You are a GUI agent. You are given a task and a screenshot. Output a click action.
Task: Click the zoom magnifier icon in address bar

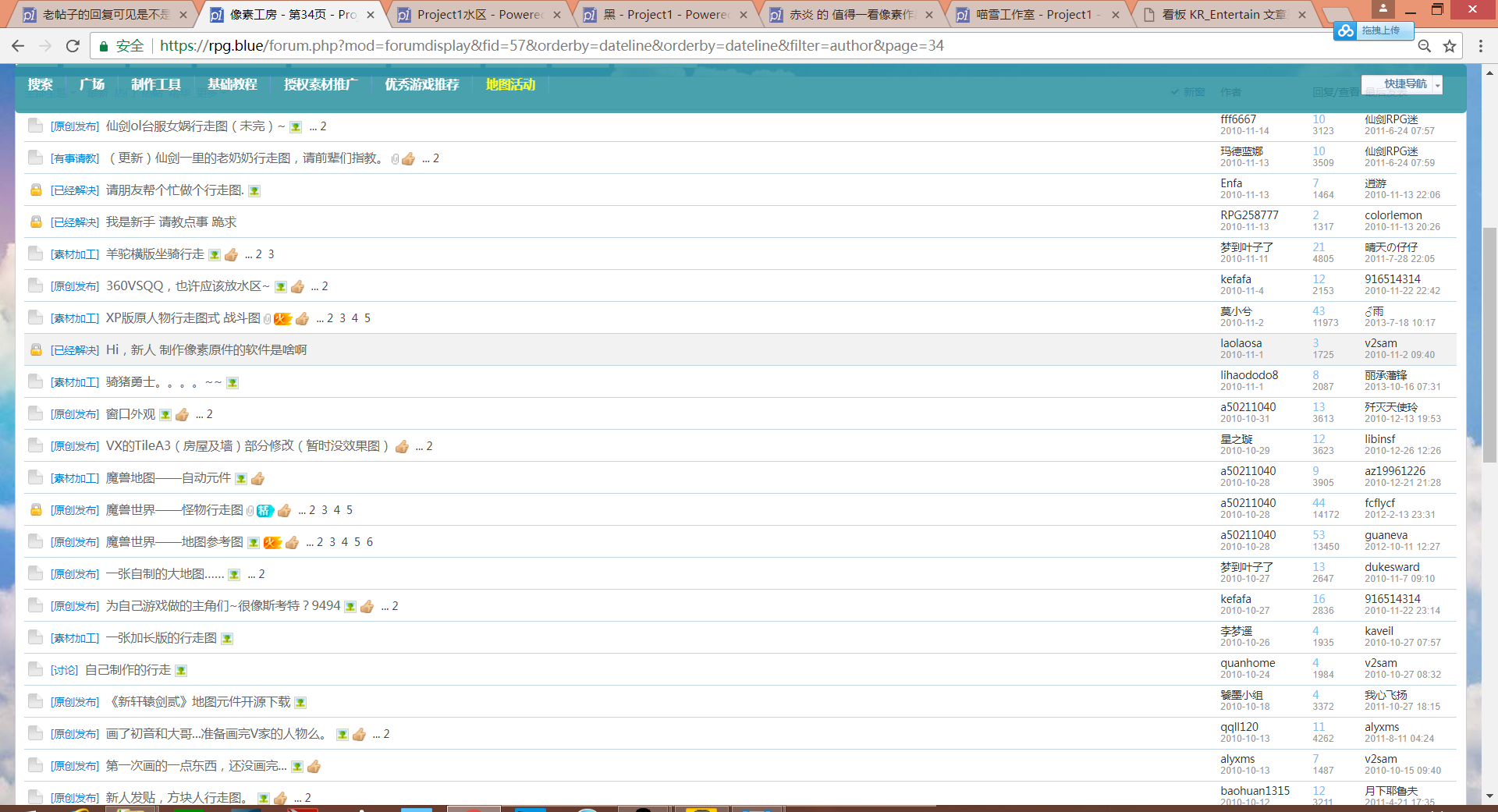[x=1424, y=46]
